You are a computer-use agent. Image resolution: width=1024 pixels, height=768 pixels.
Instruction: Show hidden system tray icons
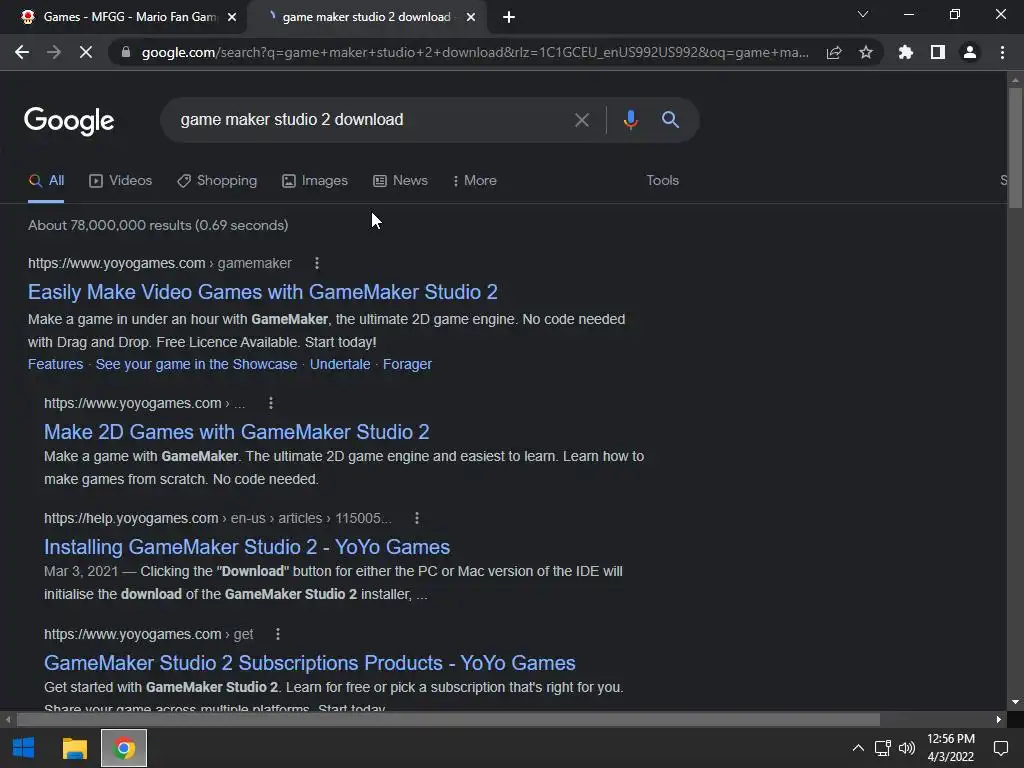point(858,748)
